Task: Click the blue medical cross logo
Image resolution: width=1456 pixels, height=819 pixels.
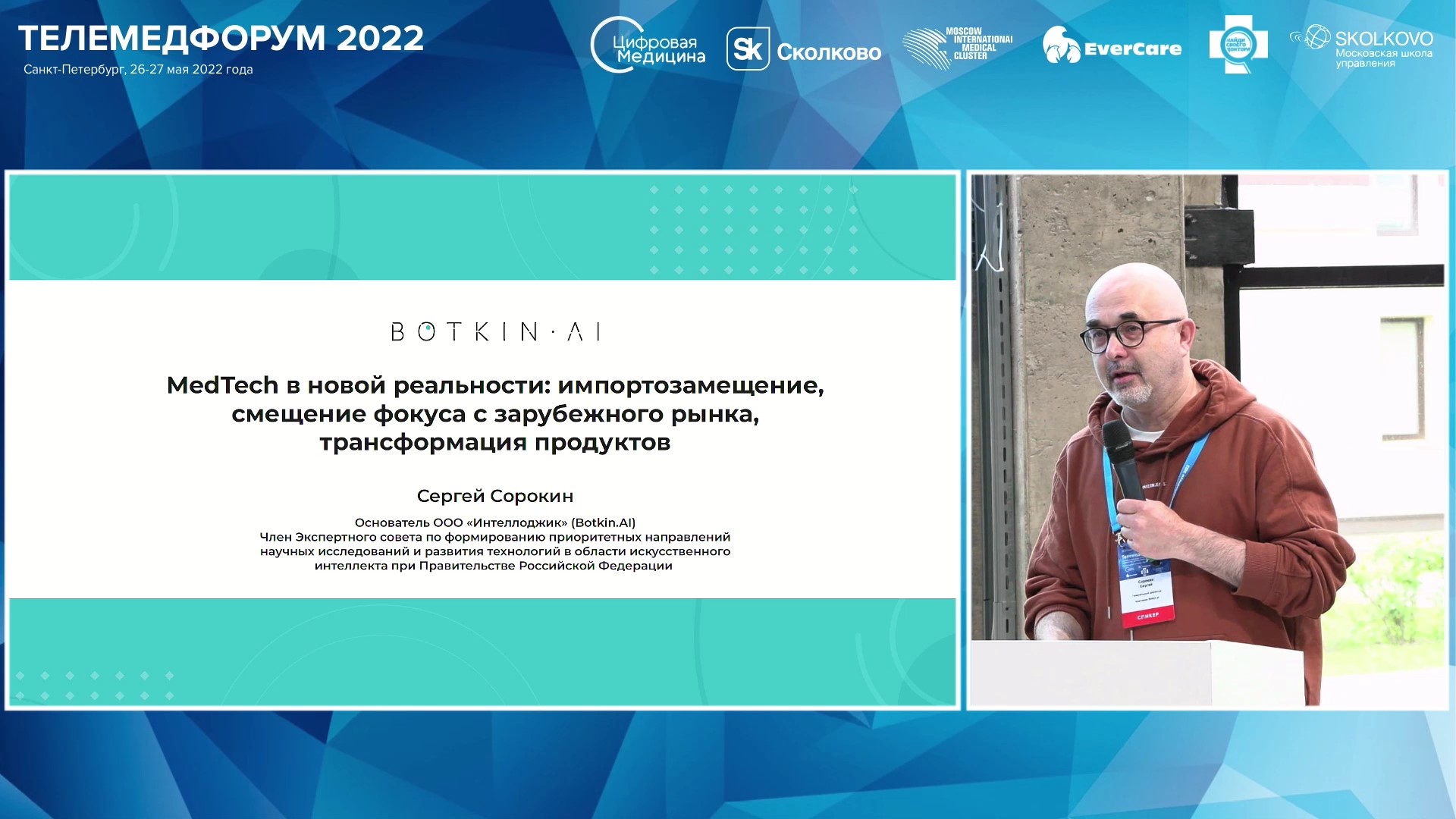Action: pos(1238,45)
